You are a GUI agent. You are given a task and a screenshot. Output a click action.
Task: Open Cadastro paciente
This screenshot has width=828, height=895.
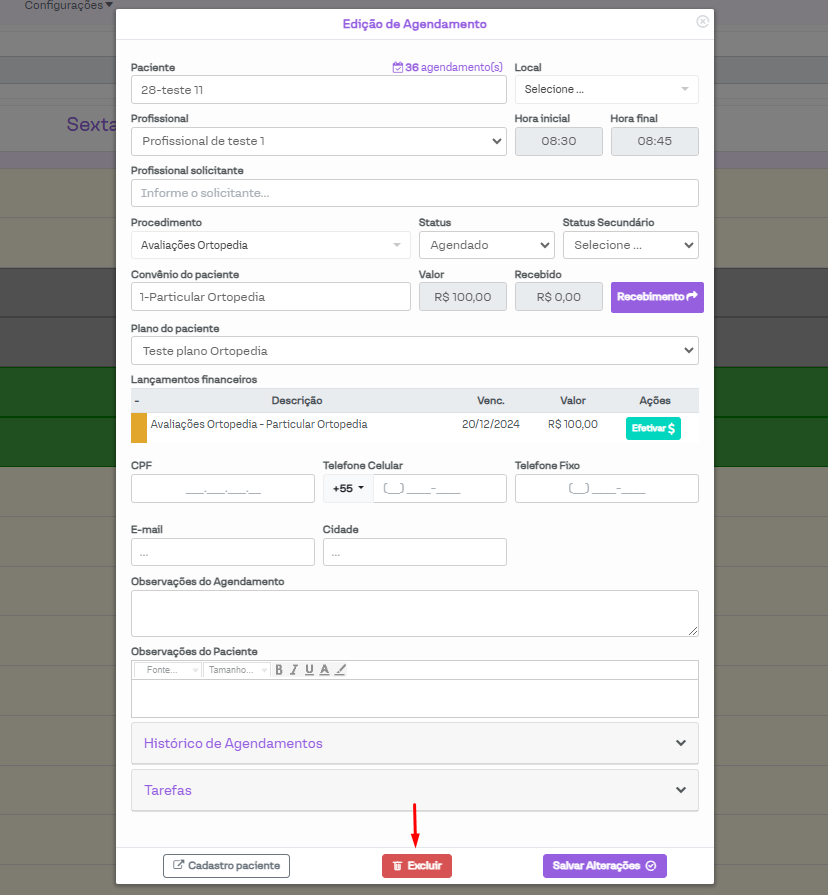point(226,866)
